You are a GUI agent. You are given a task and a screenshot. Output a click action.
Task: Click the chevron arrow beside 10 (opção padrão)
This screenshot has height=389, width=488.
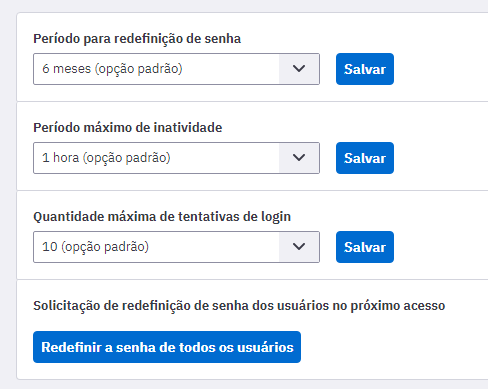(x=299, y=247)
